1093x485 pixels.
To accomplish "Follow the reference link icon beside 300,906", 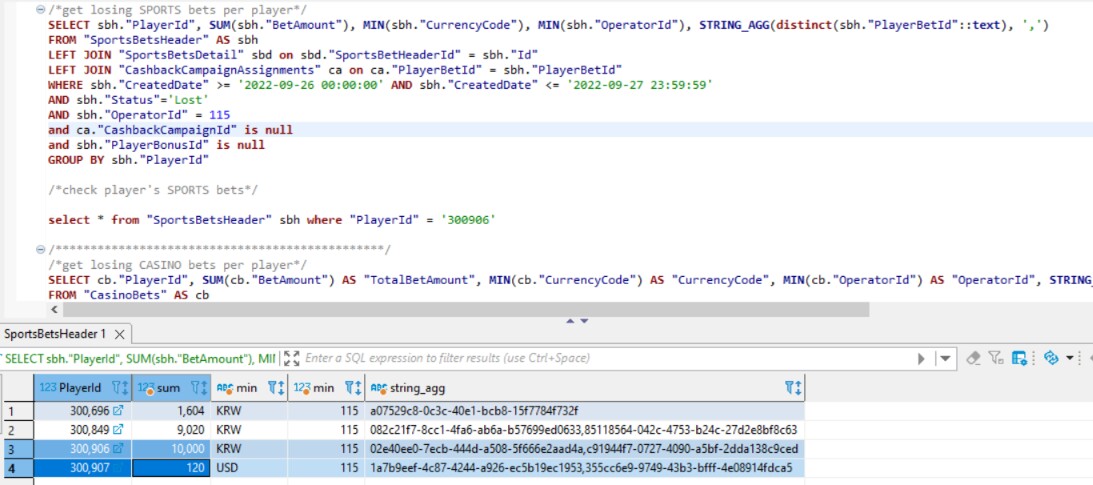I will click(x=118, y=448).
